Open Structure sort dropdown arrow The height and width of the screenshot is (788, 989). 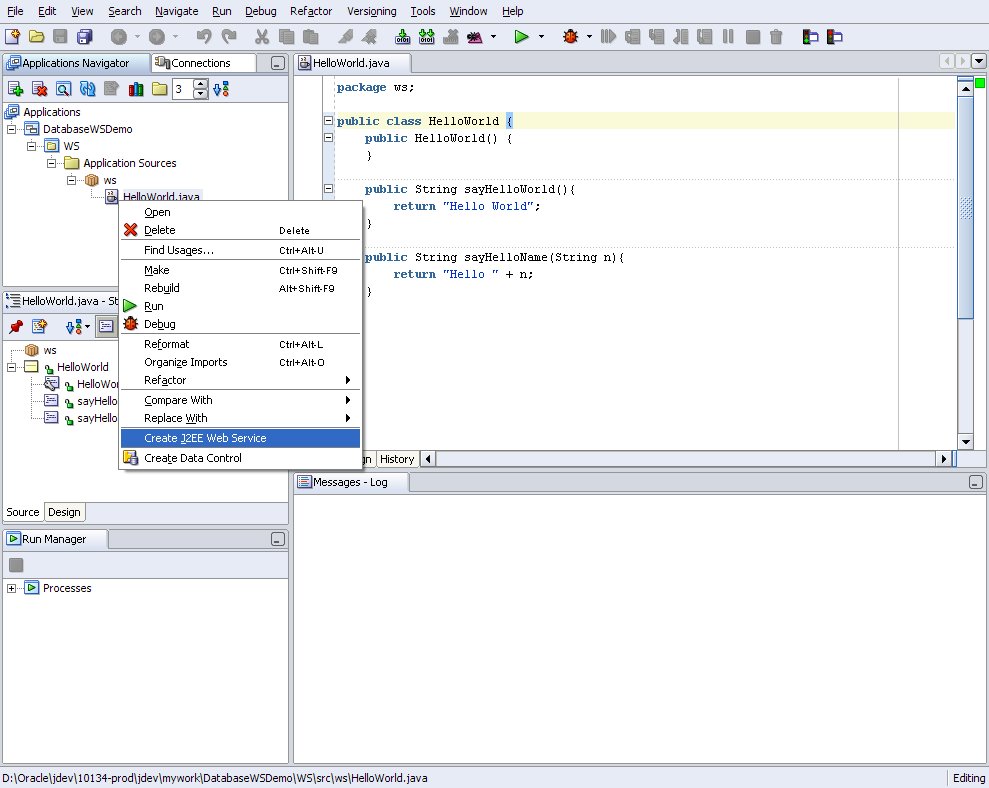(87, 326)
